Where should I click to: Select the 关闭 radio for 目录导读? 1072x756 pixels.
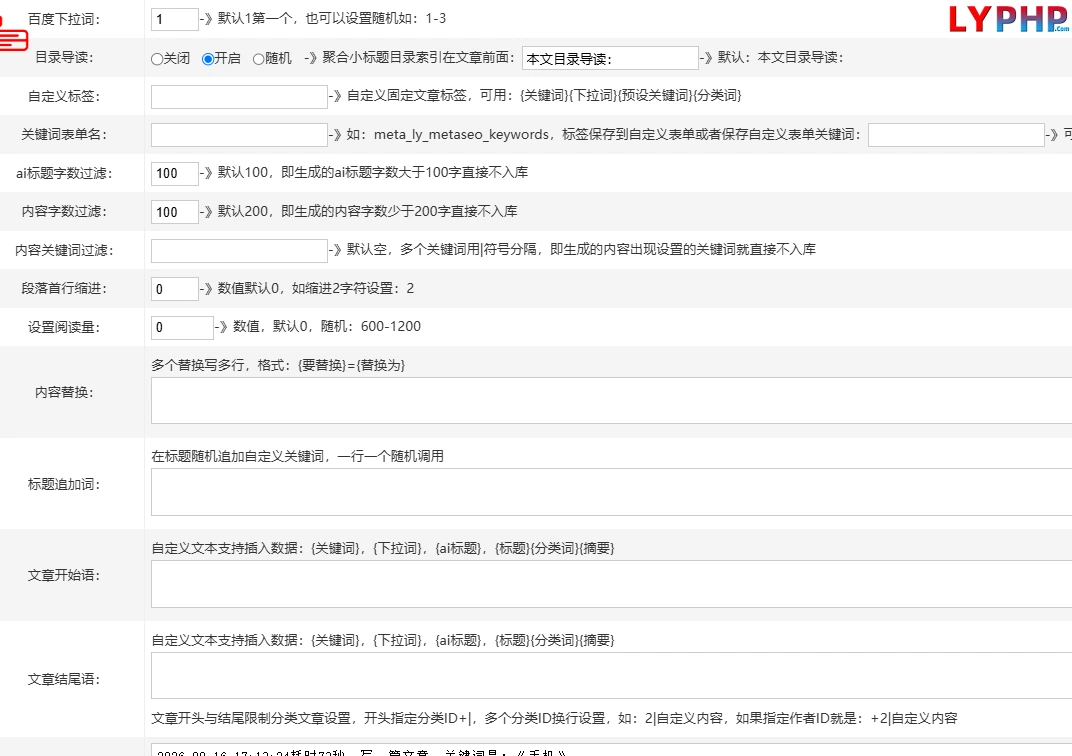point(157,59)
